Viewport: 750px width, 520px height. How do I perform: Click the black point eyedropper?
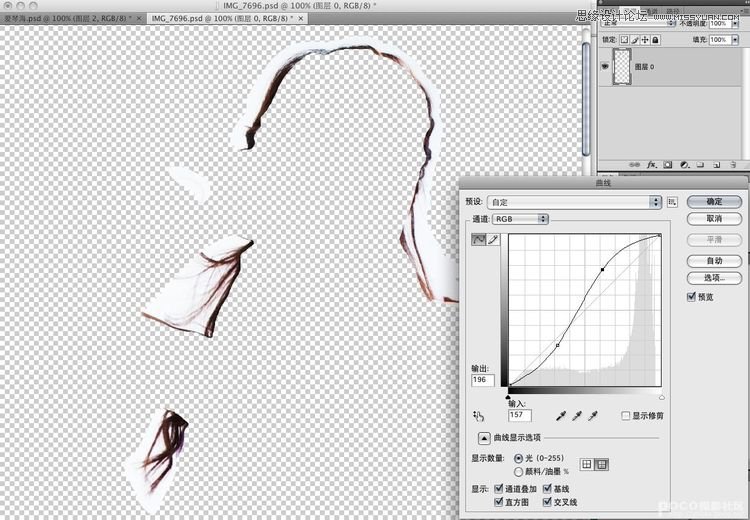[560, 415]
